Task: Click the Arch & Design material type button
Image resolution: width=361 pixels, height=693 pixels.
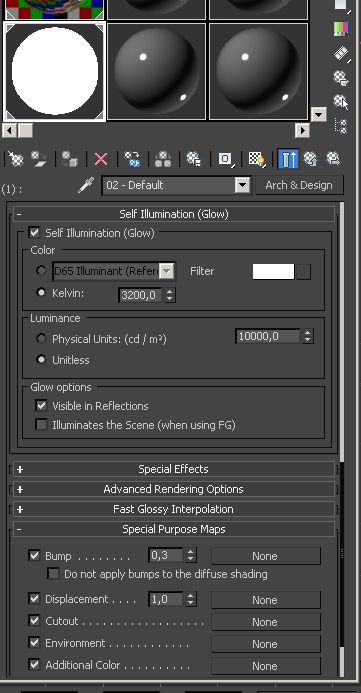Action: click(299, 185)
